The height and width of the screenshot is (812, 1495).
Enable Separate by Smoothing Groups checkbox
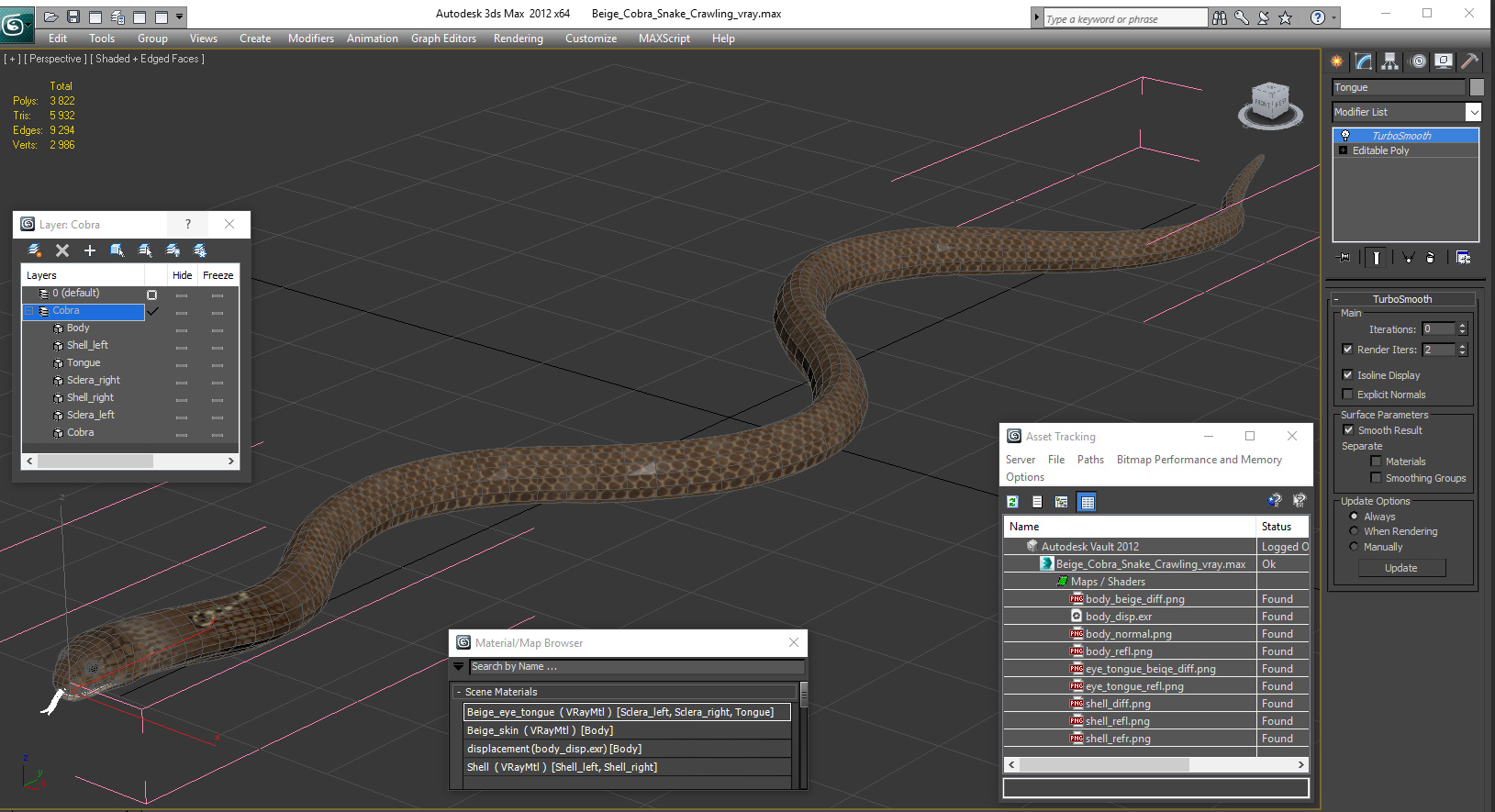(1376, 478)
